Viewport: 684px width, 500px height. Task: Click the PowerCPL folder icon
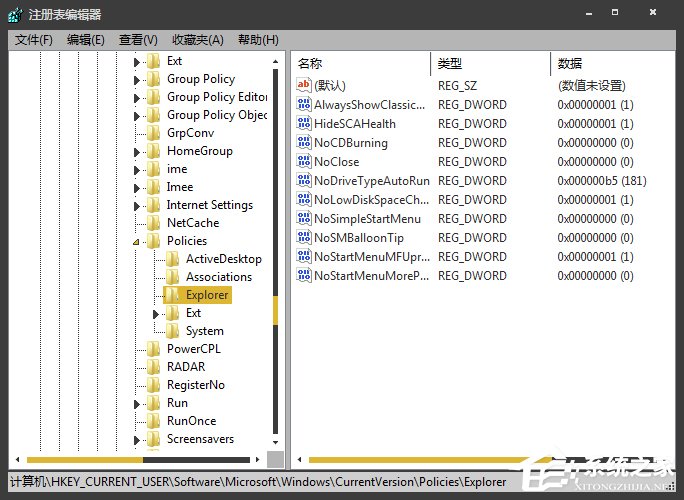point(154,349)
